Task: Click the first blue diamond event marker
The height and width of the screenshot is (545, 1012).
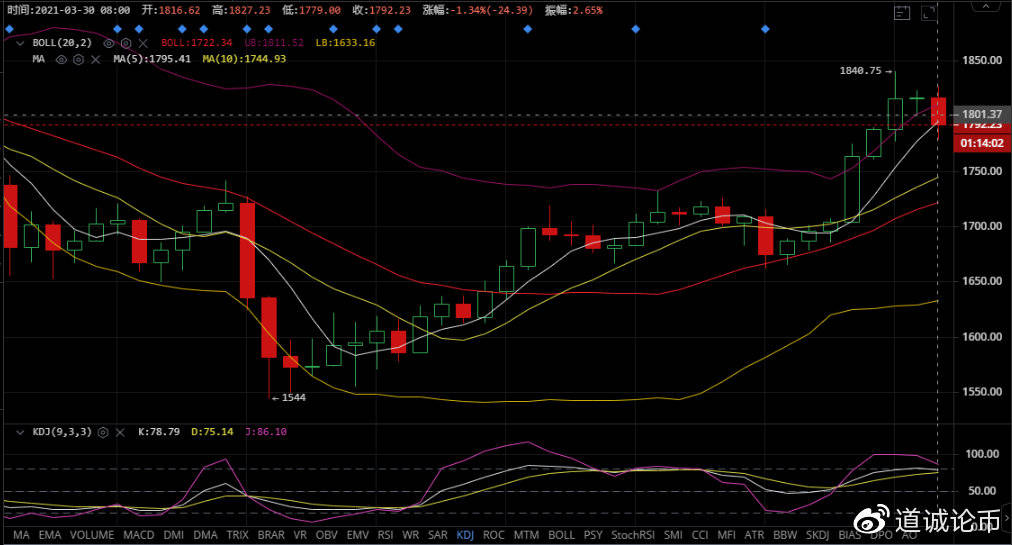Action: point(9,29)
